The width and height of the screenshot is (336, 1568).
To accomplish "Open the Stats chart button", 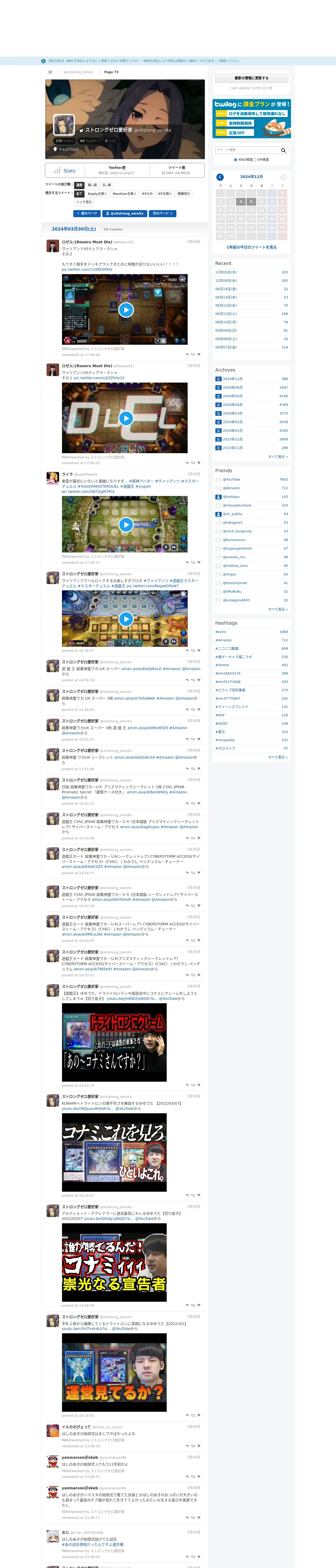I will pyautogui.click(x=65, y=170).
